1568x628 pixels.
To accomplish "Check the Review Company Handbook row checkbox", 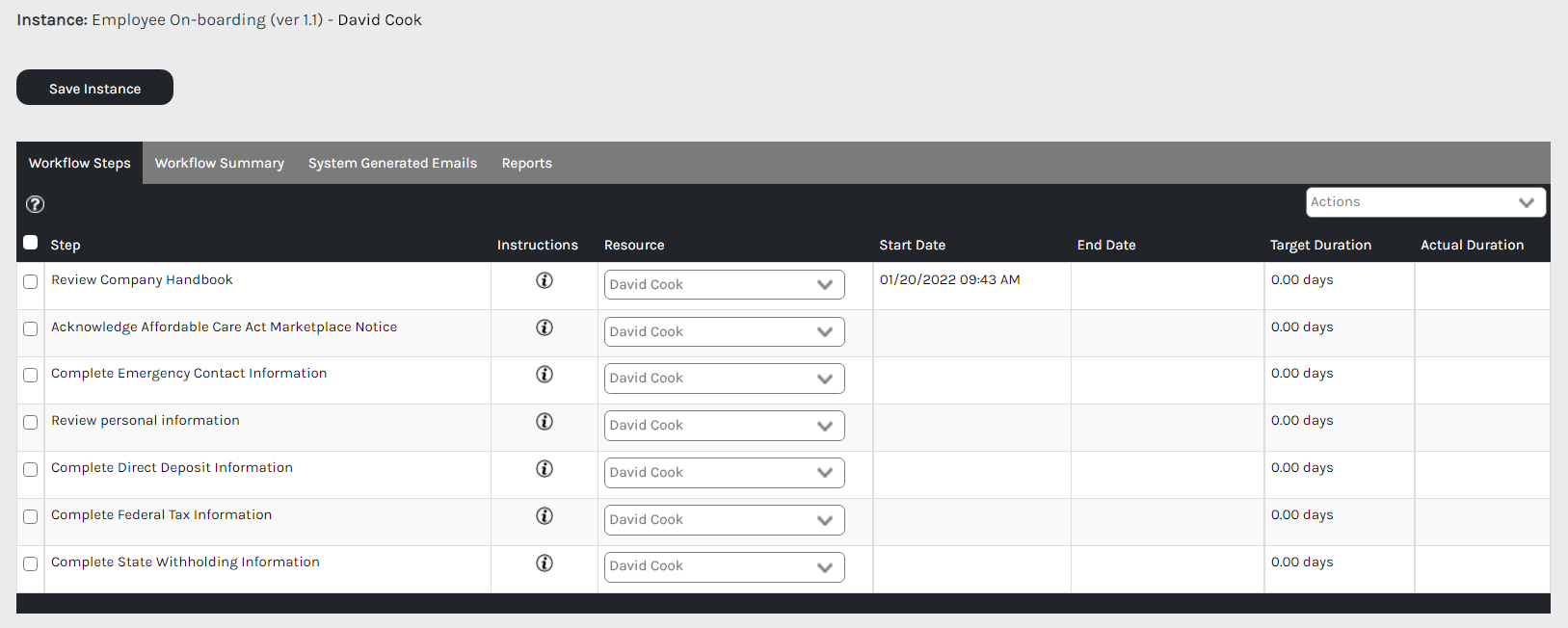I will pos(31,282).
